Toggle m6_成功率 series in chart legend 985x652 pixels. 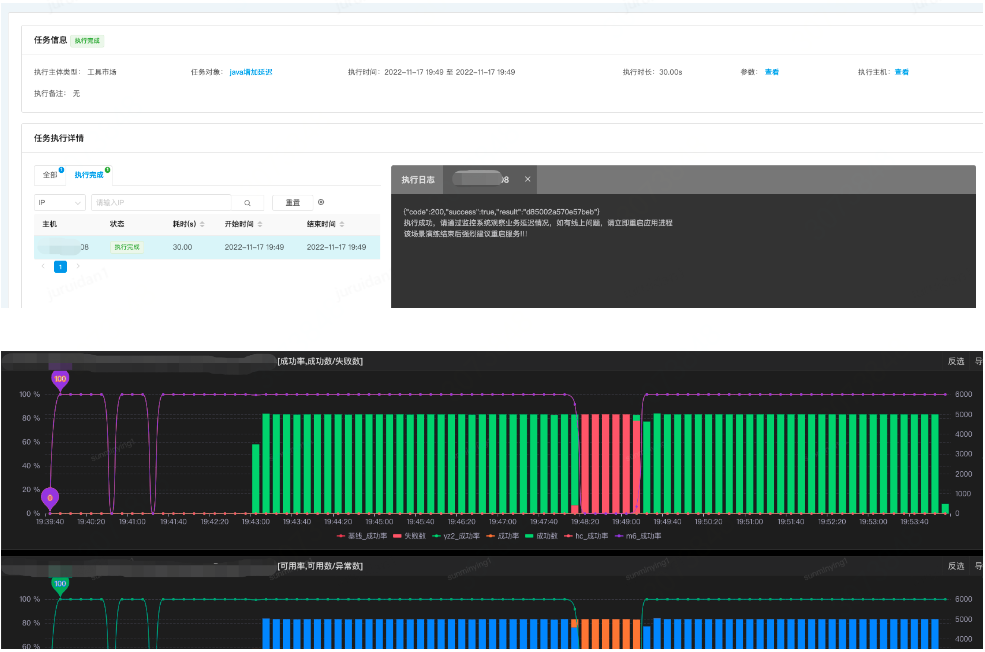[x=638, y=536]
